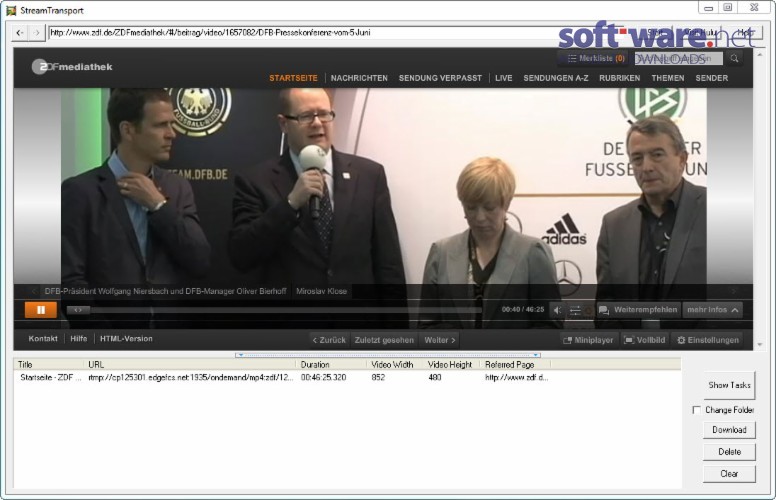Sort by Video Height column header
This screenshot has height=500, width=776.
coord(452,364)
